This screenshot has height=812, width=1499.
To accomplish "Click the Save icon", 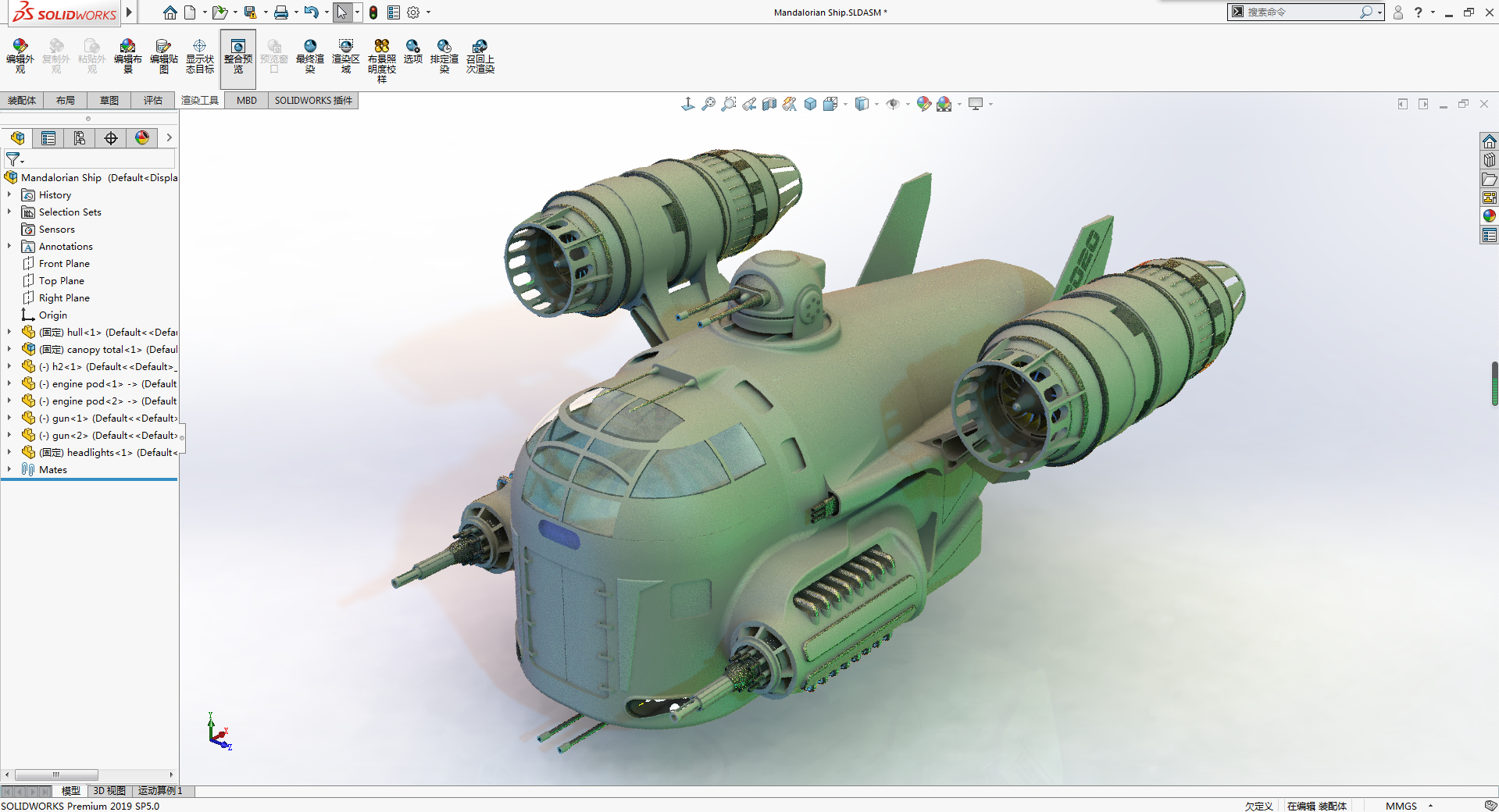I will point(250,12).
